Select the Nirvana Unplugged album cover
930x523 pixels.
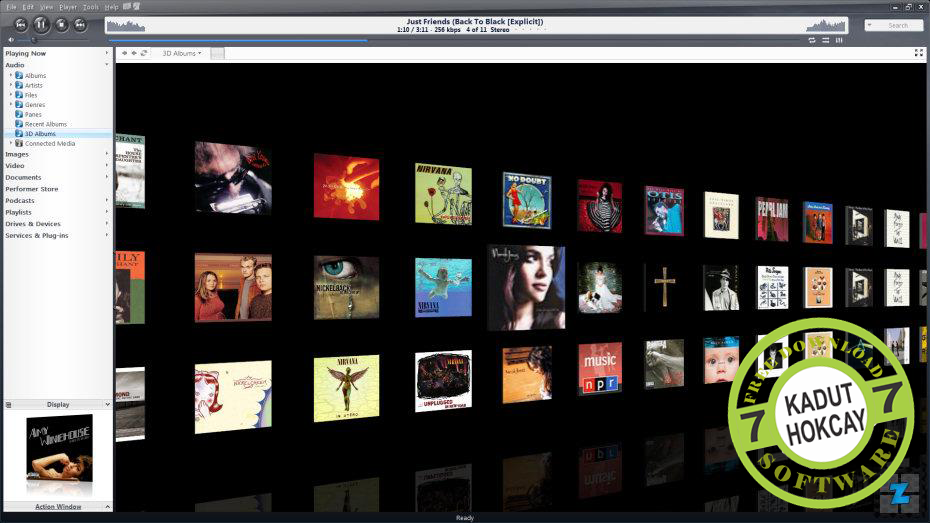click(443, 381)
